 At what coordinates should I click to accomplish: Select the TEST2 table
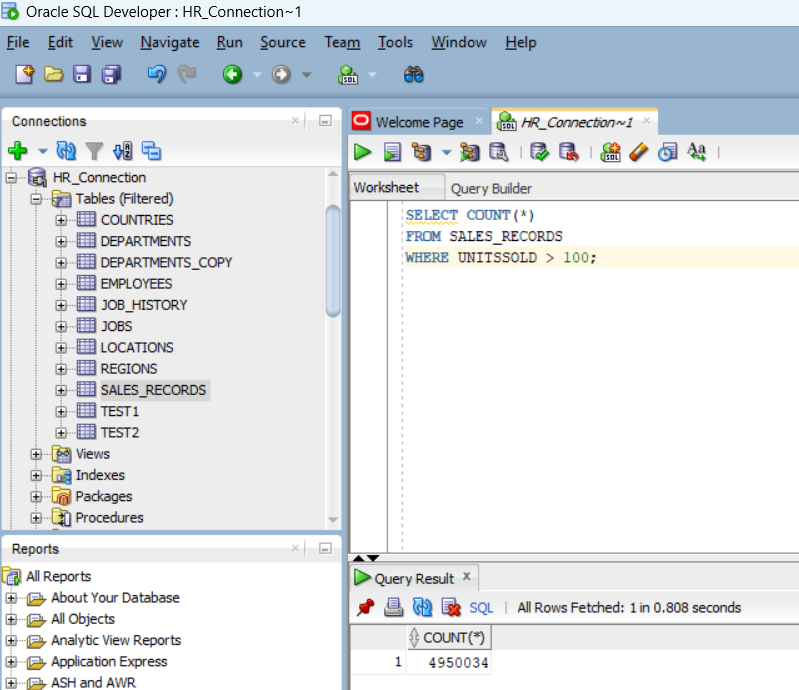coord(120,433)
